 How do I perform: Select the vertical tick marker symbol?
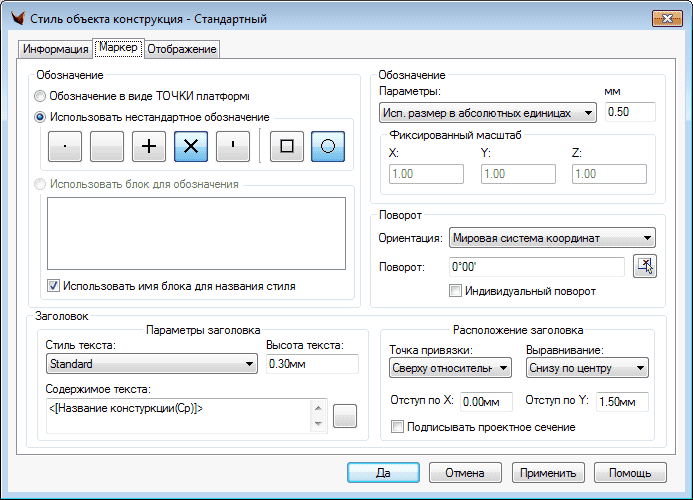pyautogui.click(x=233, y=146)
